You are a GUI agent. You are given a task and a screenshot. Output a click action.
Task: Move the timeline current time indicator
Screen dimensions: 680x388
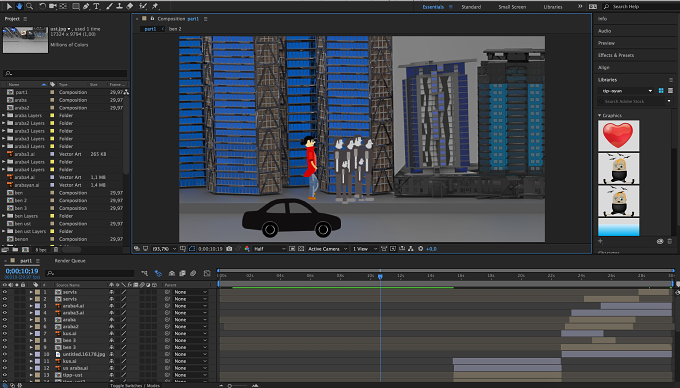click(380, 276)
